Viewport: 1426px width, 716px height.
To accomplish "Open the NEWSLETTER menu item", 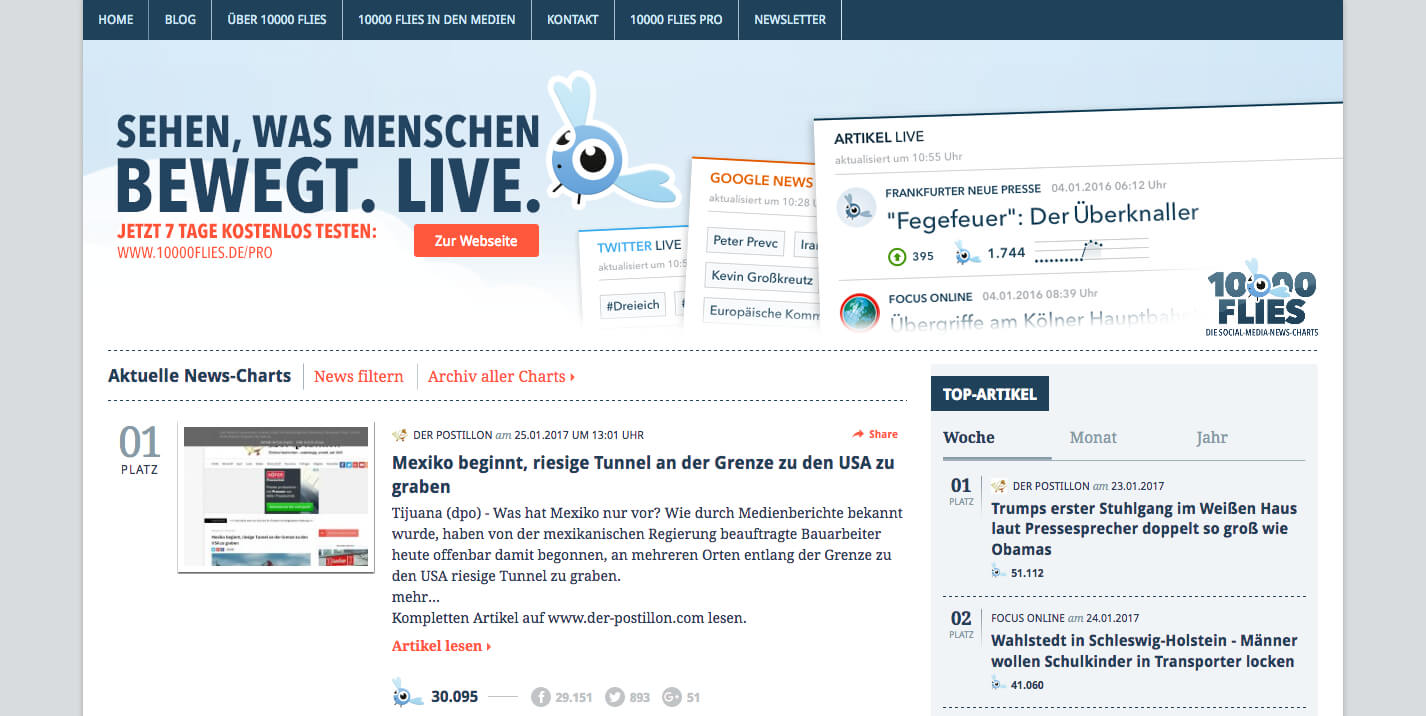I will 790,20.
